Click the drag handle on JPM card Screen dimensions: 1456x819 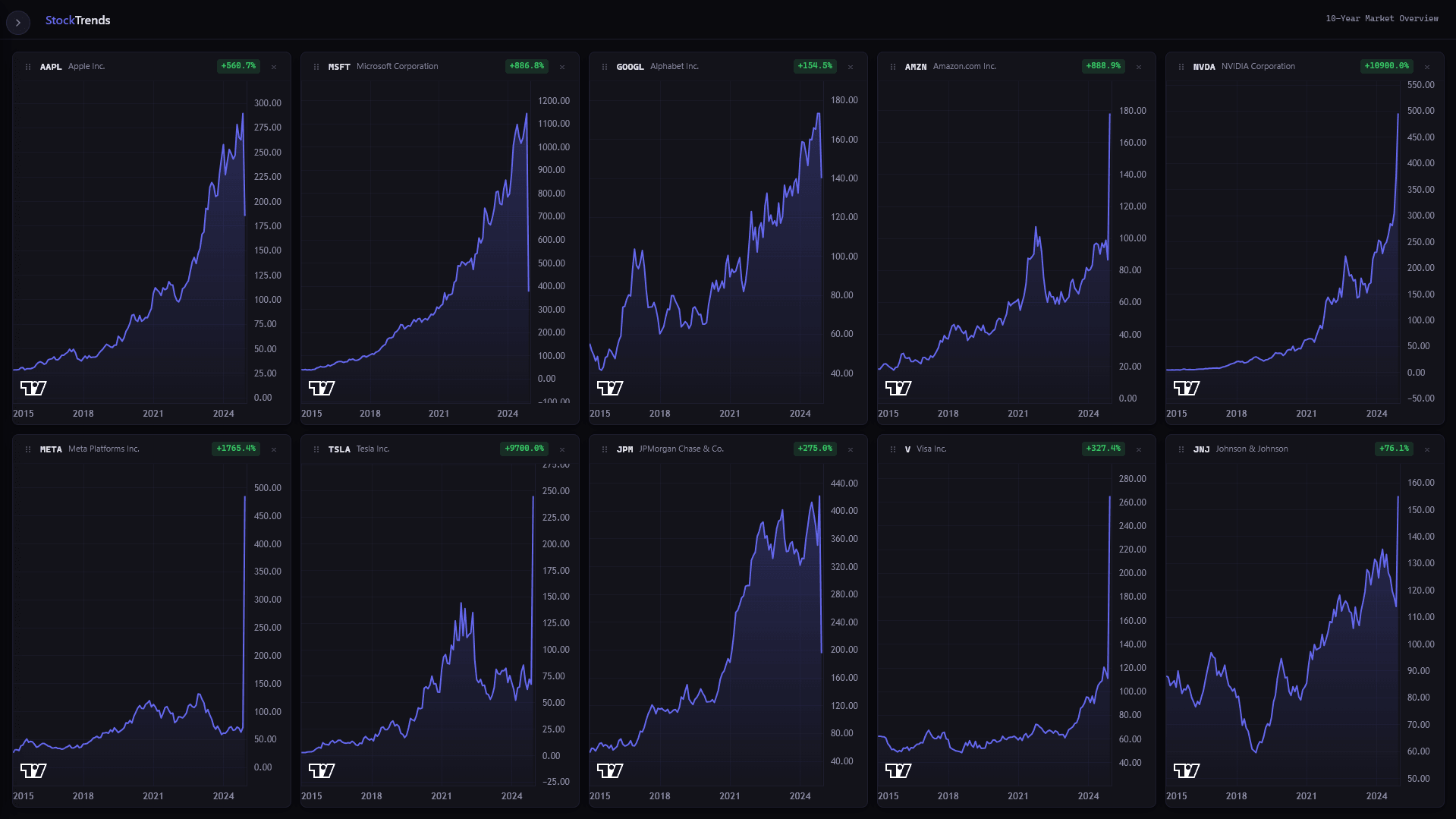pos(605,449)
